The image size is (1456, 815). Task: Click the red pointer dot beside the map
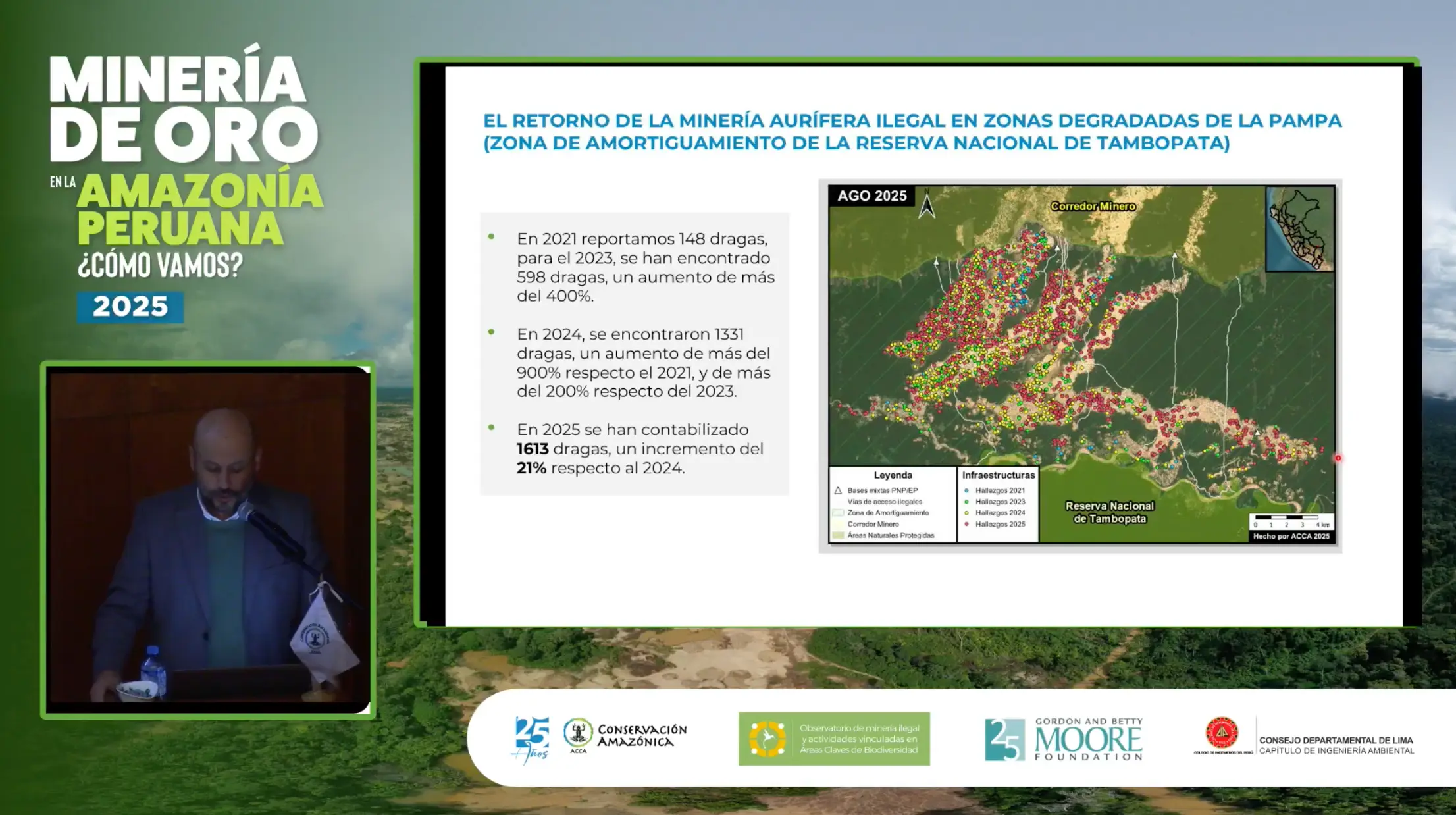coord(1338,458)
